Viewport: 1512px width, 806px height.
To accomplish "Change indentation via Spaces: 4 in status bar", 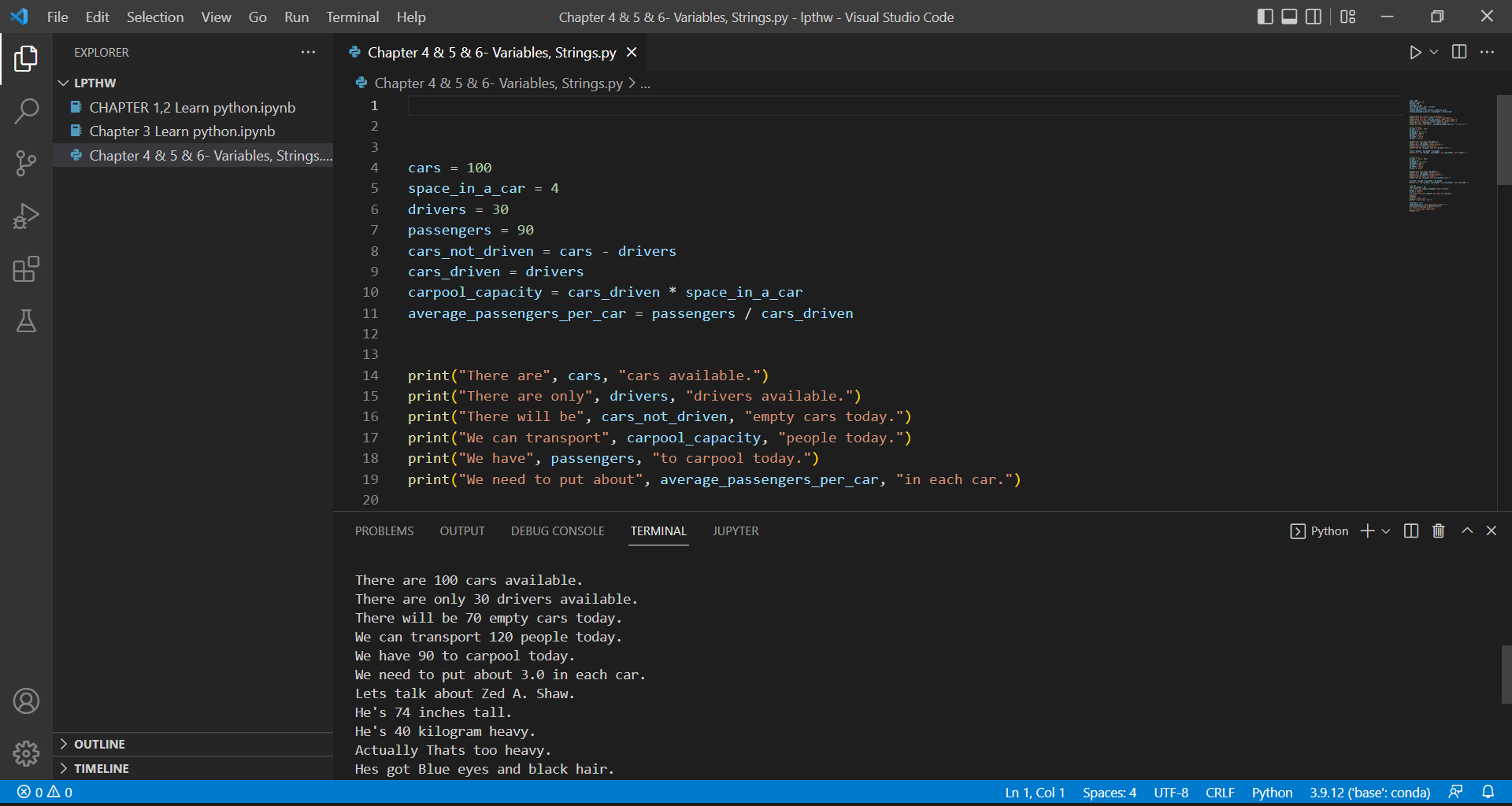I will [x=1108, y=793].
